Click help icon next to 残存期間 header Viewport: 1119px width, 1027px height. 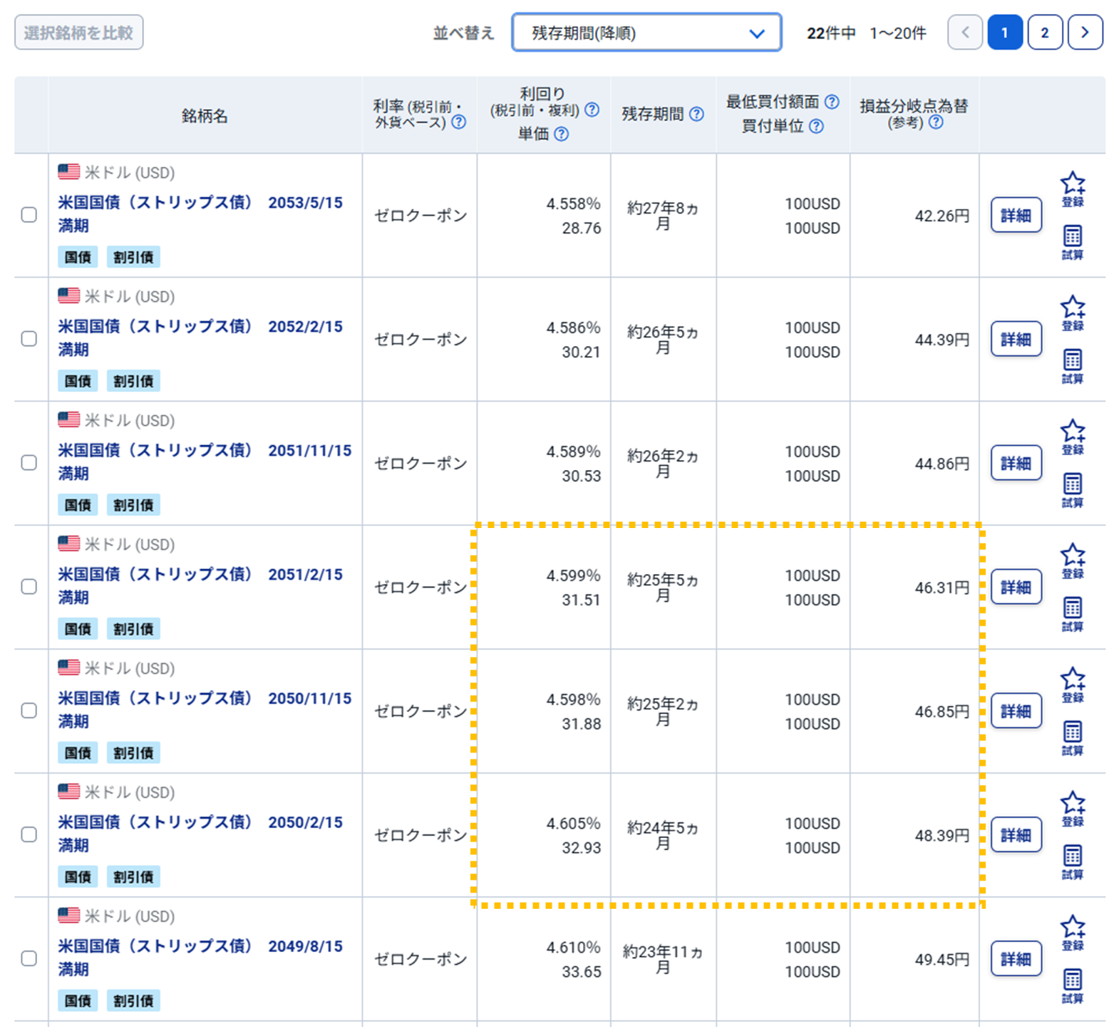point(696,115)
